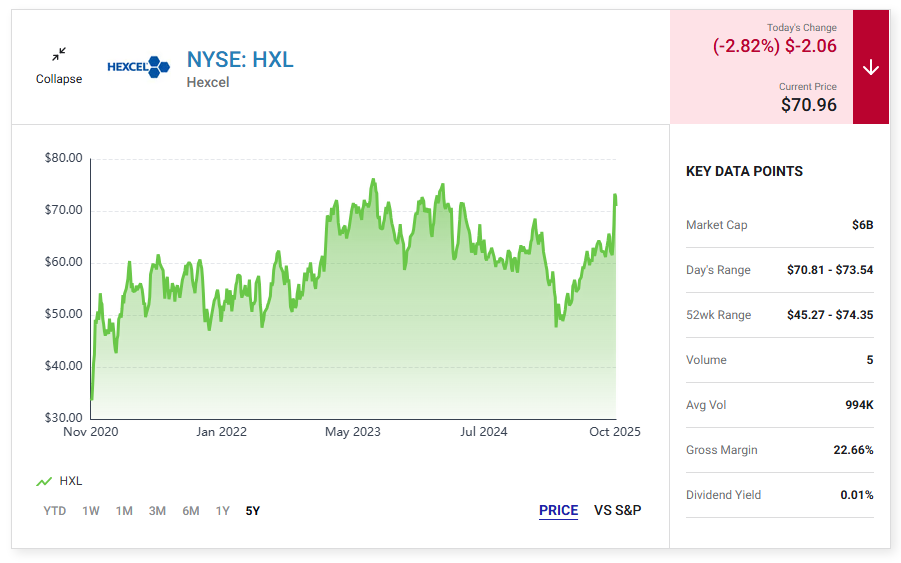Viewport: 901px width, 563px height.
Task: Click the 52wk Range label
Action: [718, 315]
